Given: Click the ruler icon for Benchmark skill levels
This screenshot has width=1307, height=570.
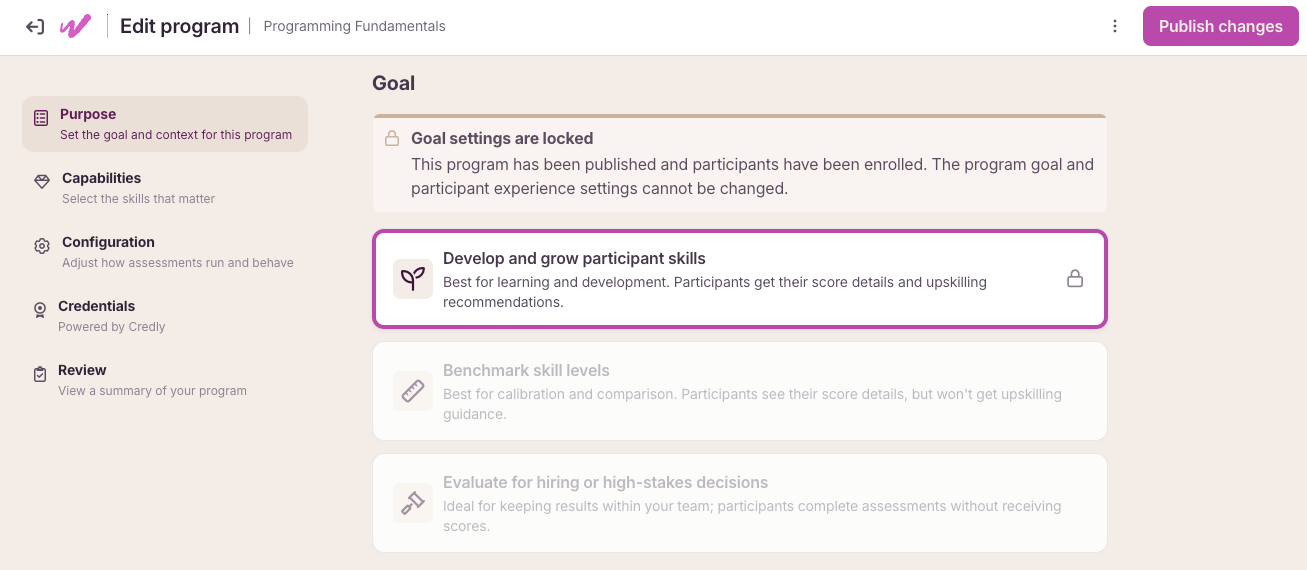Looking at the screenshot, I should (x=413, y=391).
